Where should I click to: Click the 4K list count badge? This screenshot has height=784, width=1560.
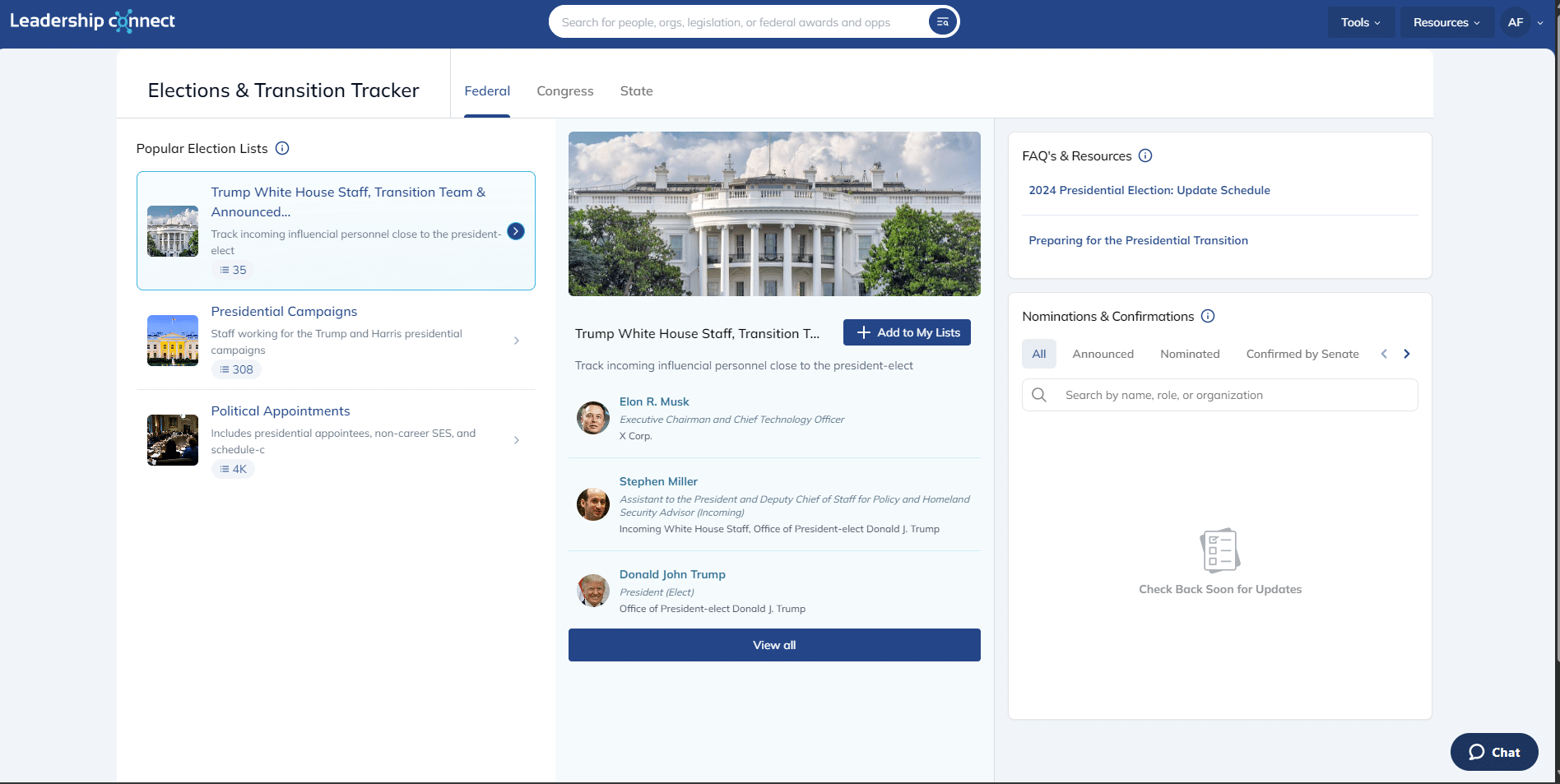tap(233, 469)
